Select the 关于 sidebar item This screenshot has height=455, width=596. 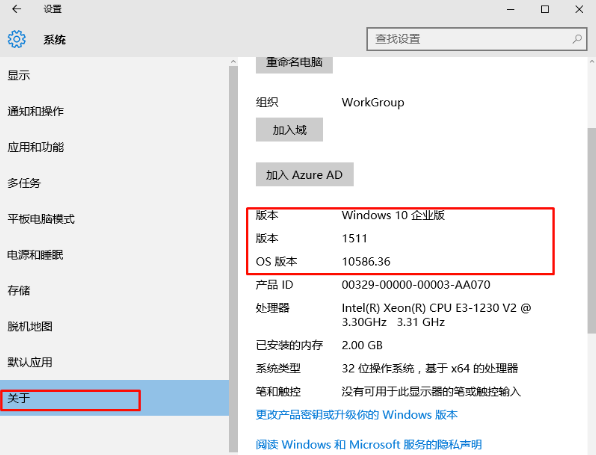(114, 398)
